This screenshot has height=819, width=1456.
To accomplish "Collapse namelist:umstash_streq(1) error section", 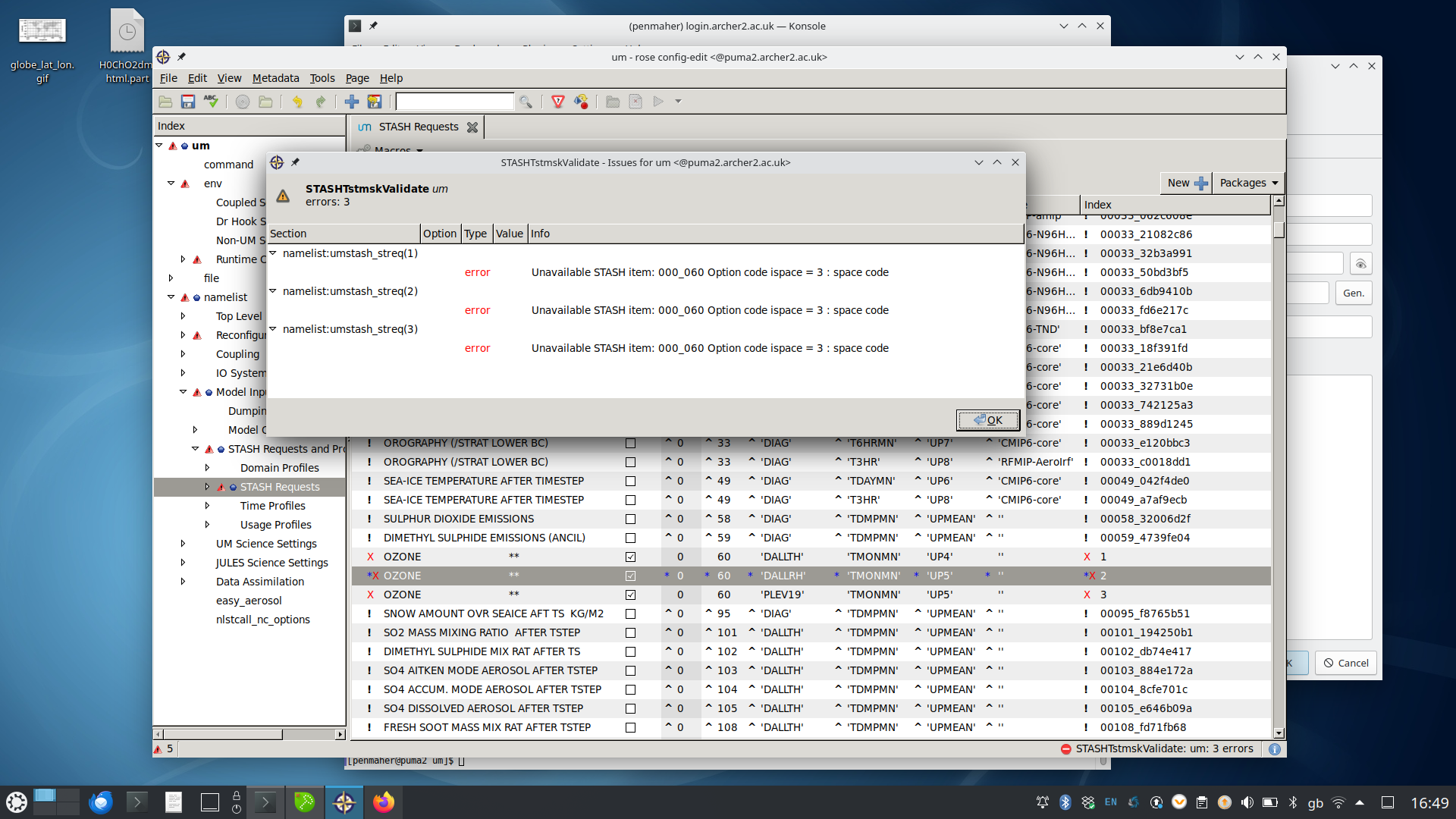I will pyautogui.click(x=273, y=253).
